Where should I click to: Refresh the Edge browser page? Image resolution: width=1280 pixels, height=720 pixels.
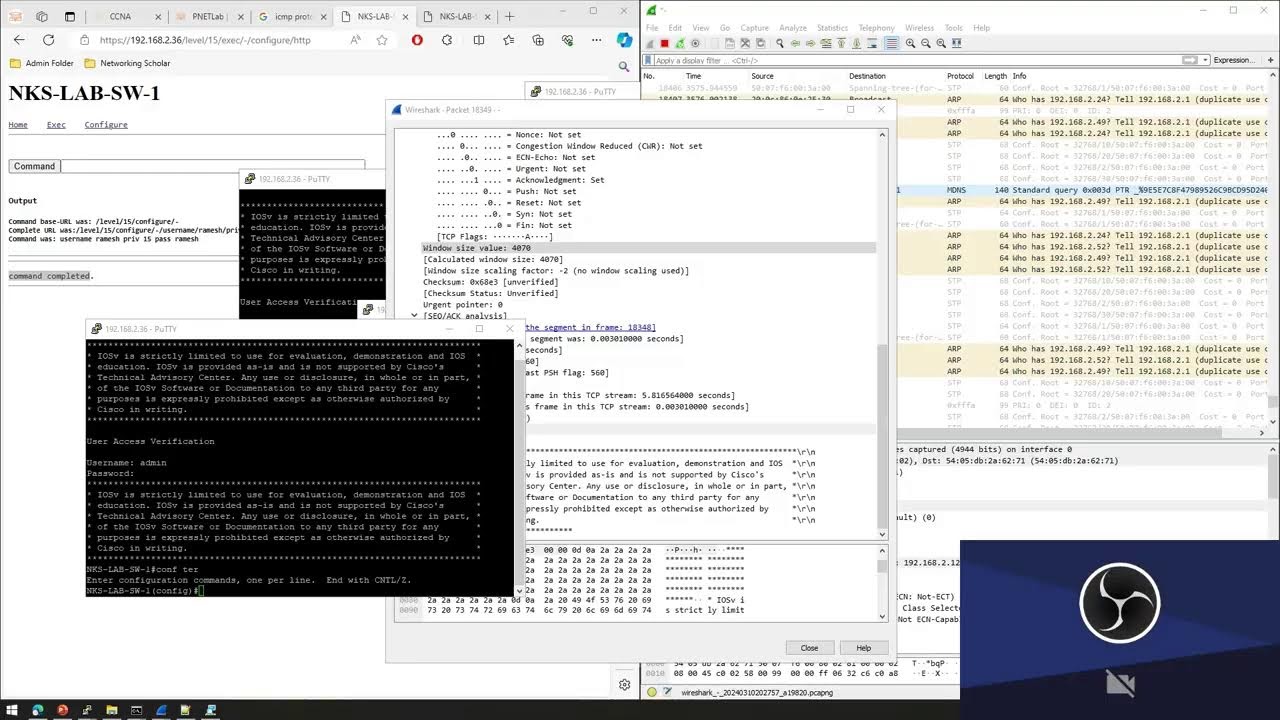(x=48, y=40)
